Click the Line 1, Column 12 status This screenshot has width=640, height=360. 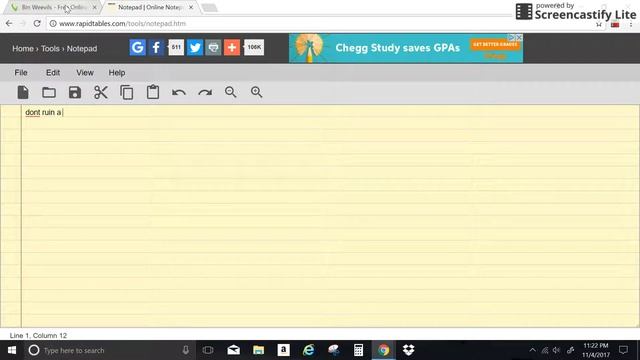[38, 336]
